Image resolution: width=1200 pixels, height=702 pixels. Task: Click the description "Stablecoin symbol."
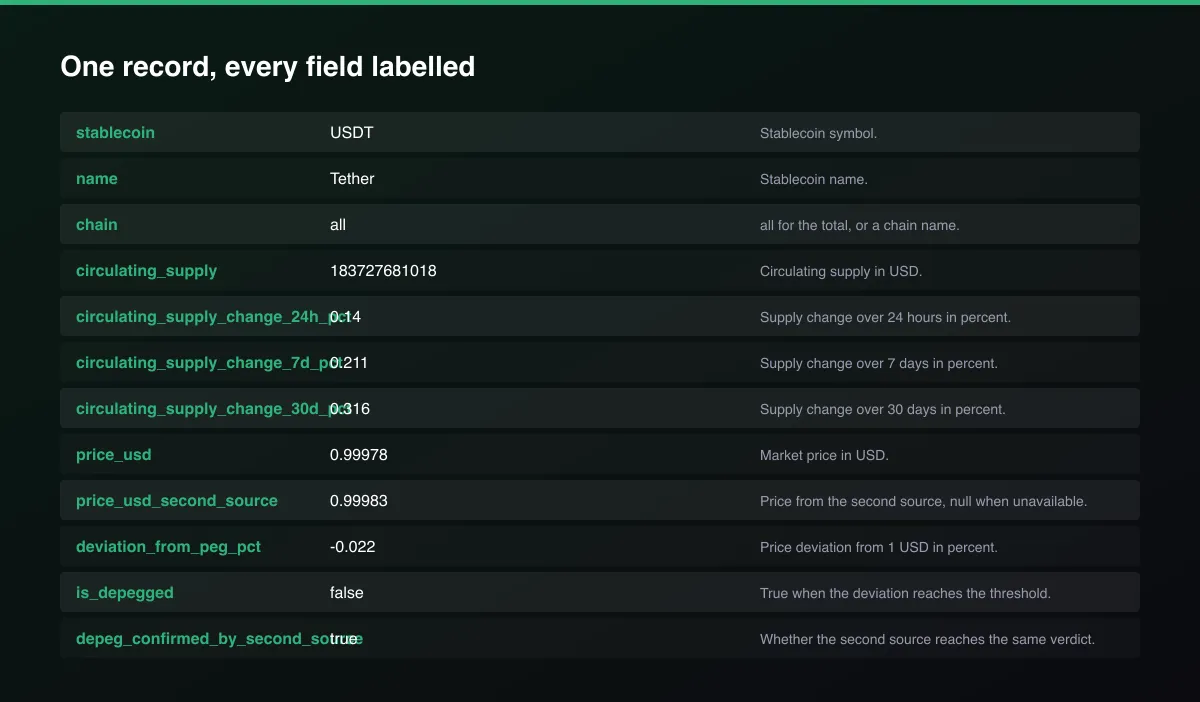[818, 133]
